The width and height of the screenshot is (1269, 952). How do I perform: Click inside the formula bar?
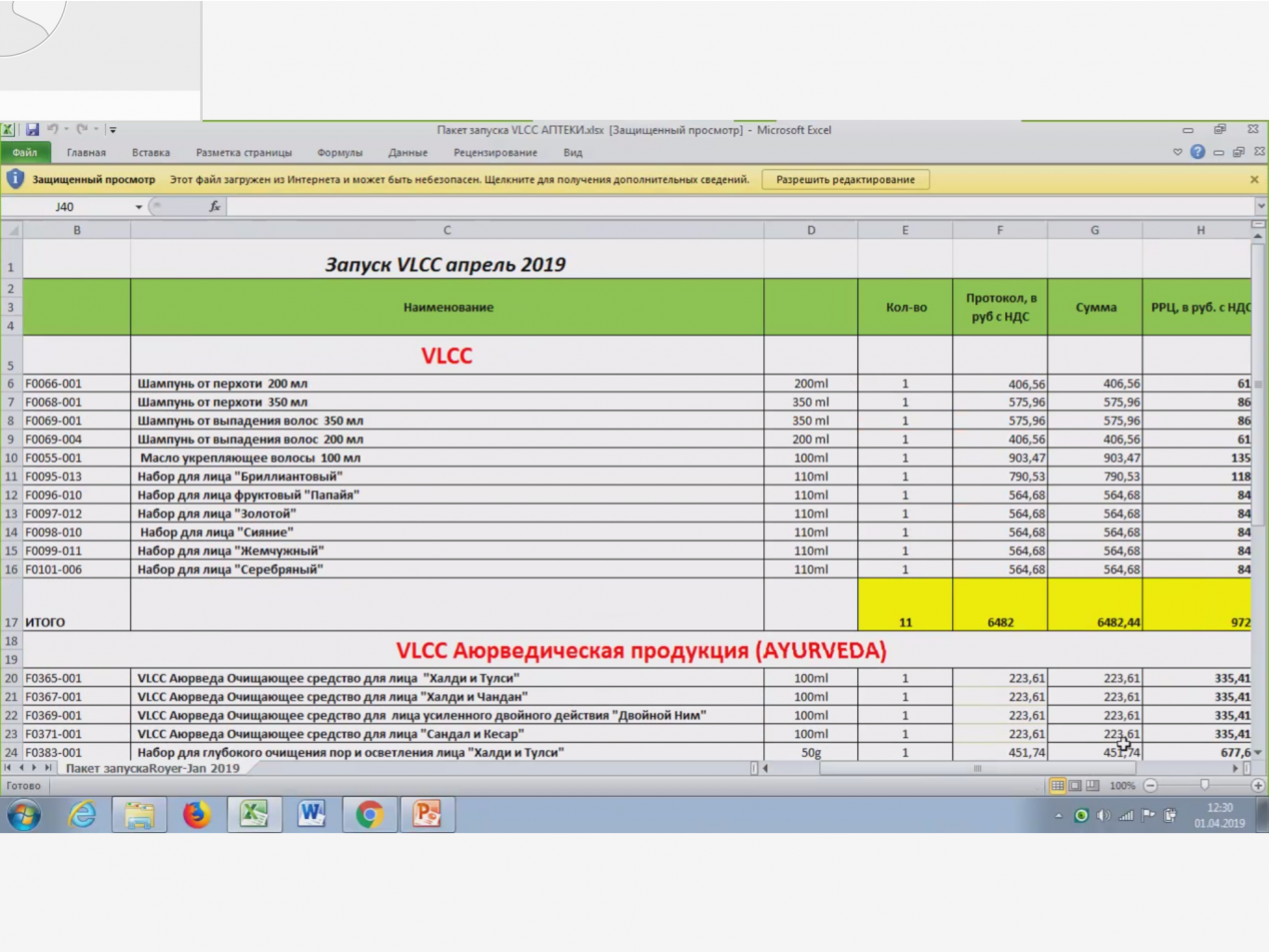(739, 206)
